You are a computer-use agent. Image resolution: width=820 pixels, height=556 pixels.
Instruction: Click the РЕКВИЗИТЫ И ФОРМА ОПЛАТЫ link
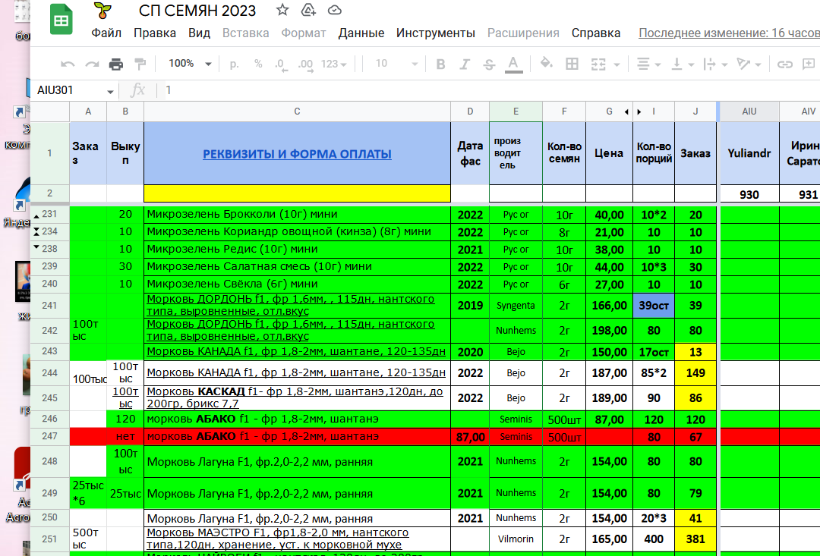click(297, 154)
